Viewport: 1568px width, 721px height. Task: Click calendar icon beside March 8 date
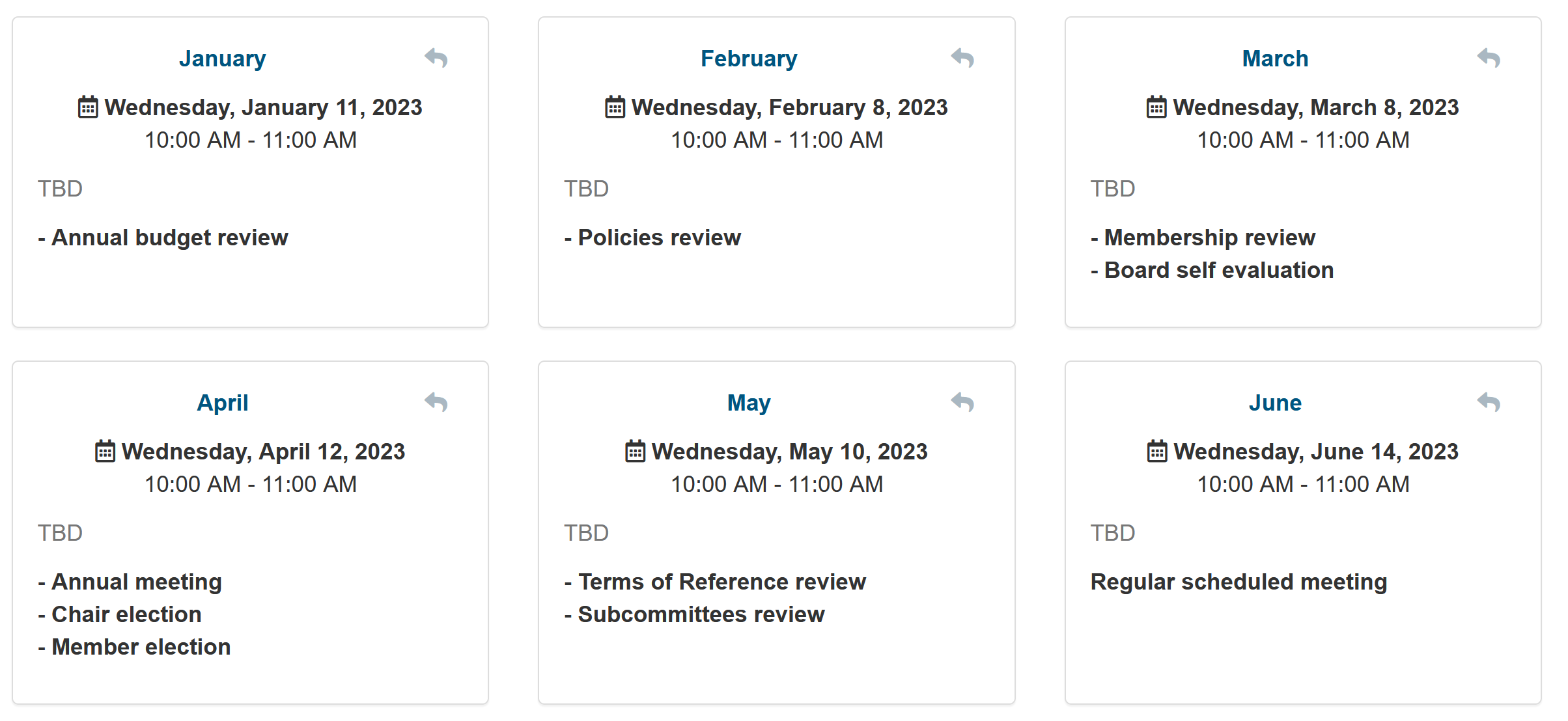pyautogui.click(x=1156, y=107)
